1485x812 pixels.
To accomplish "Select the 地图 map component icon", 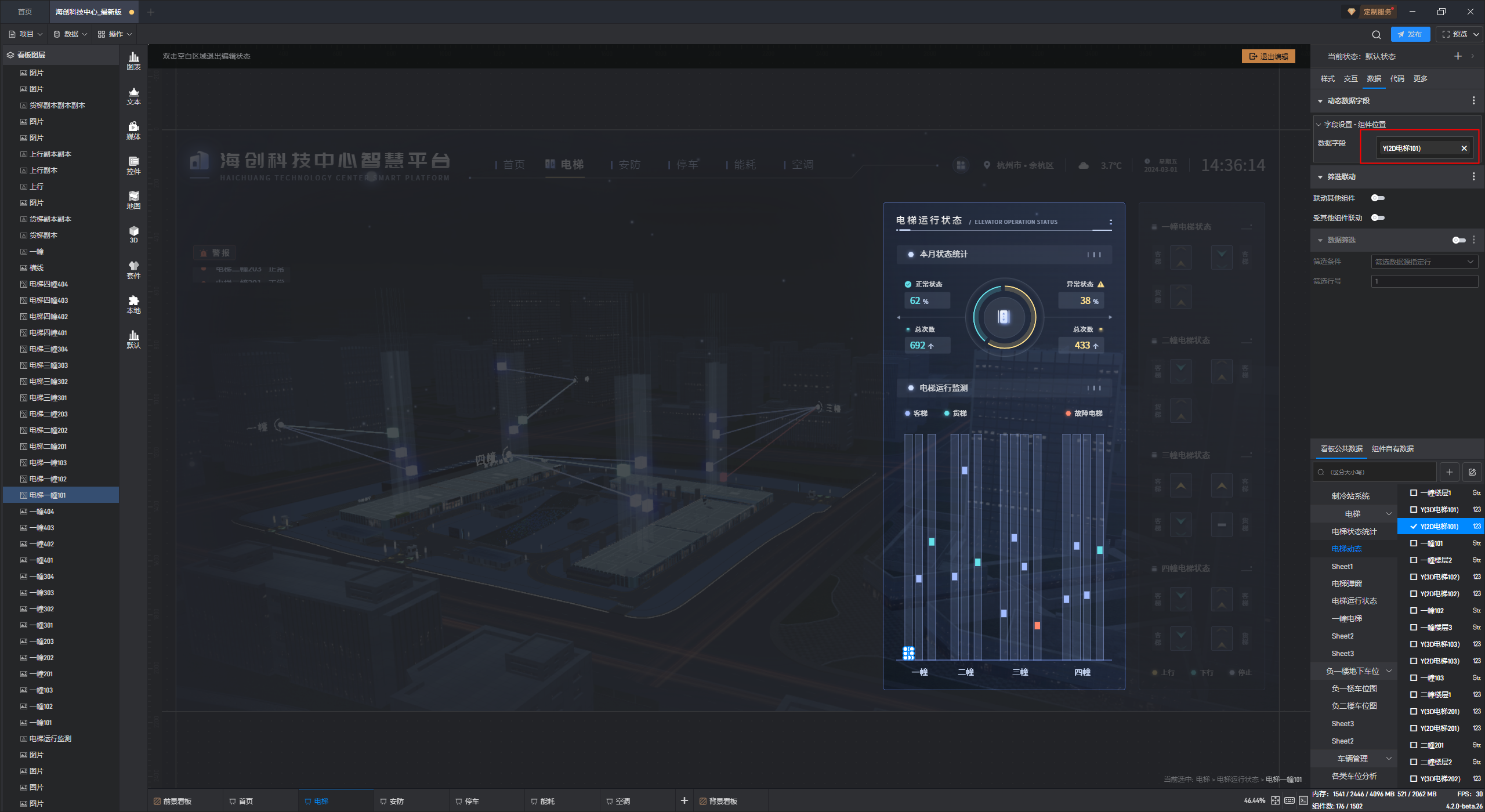I will pos(133,200).
